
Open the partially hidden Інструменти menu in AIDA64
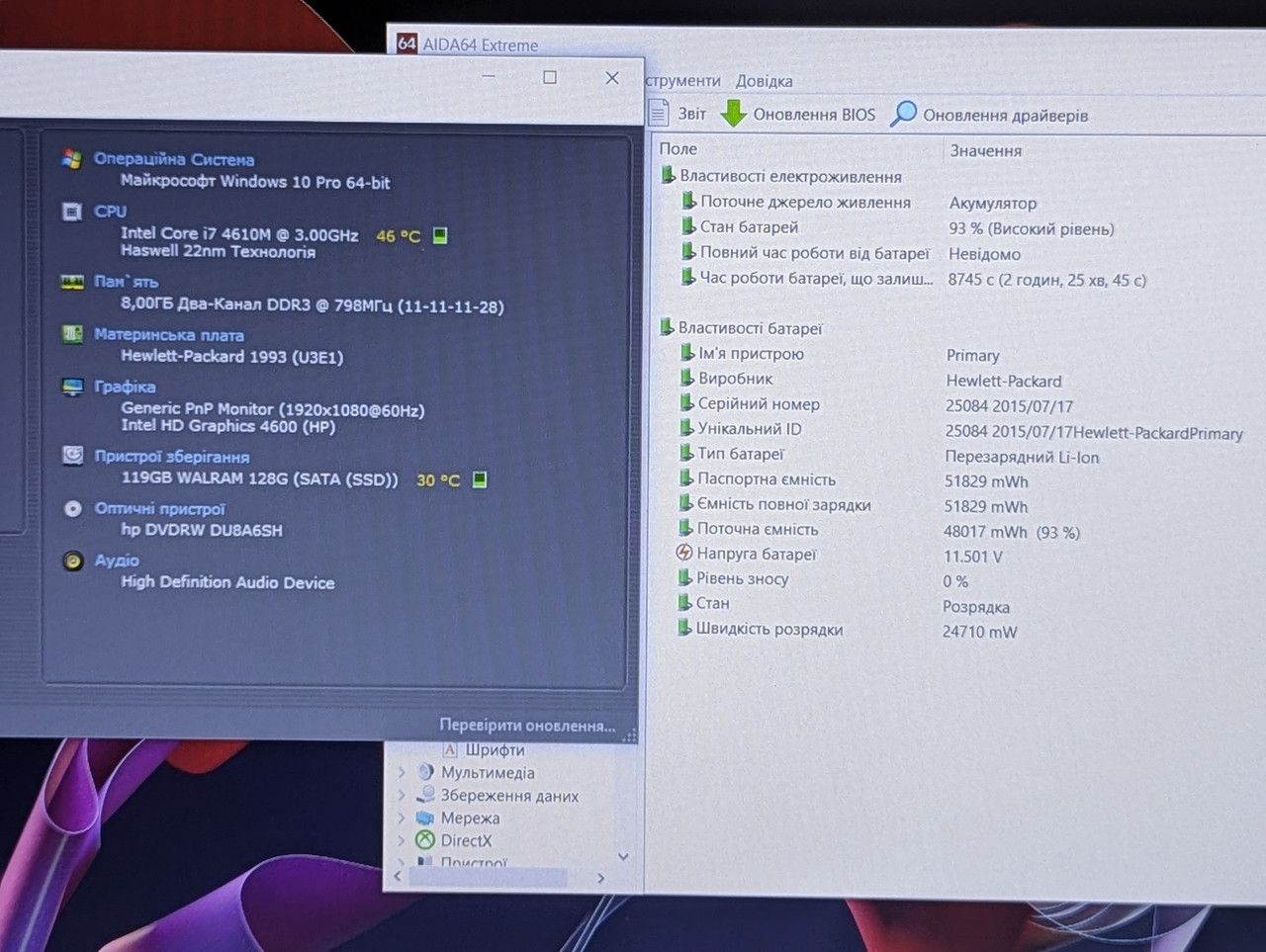(683, 80)
